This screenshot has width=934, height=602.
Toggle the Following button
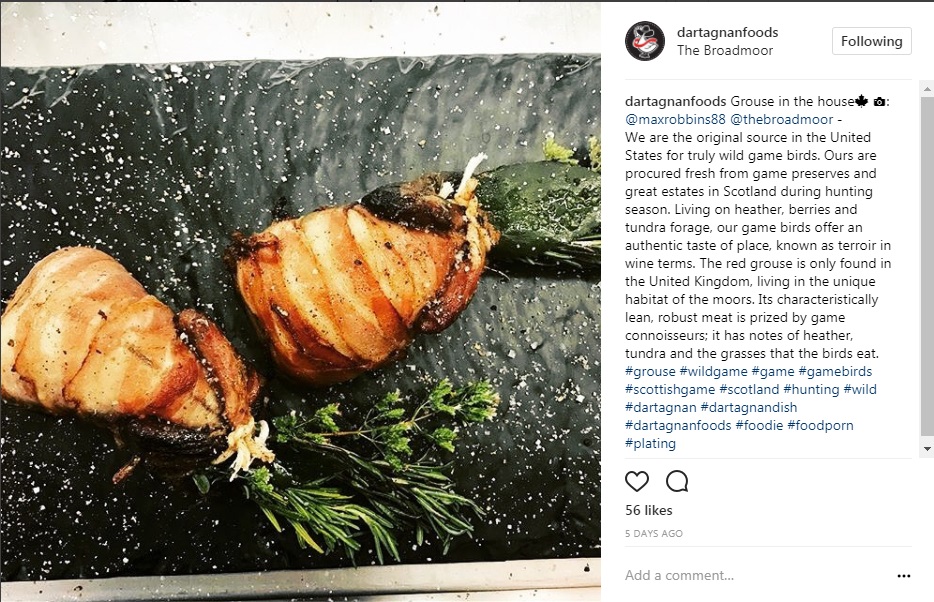click(871, 41)
